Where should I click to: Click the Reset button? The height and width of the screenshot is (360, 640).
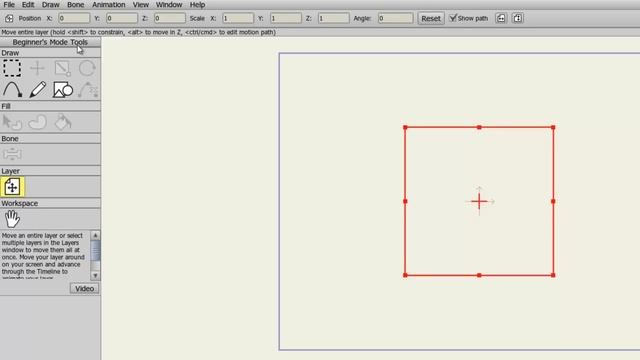point(431,18)
